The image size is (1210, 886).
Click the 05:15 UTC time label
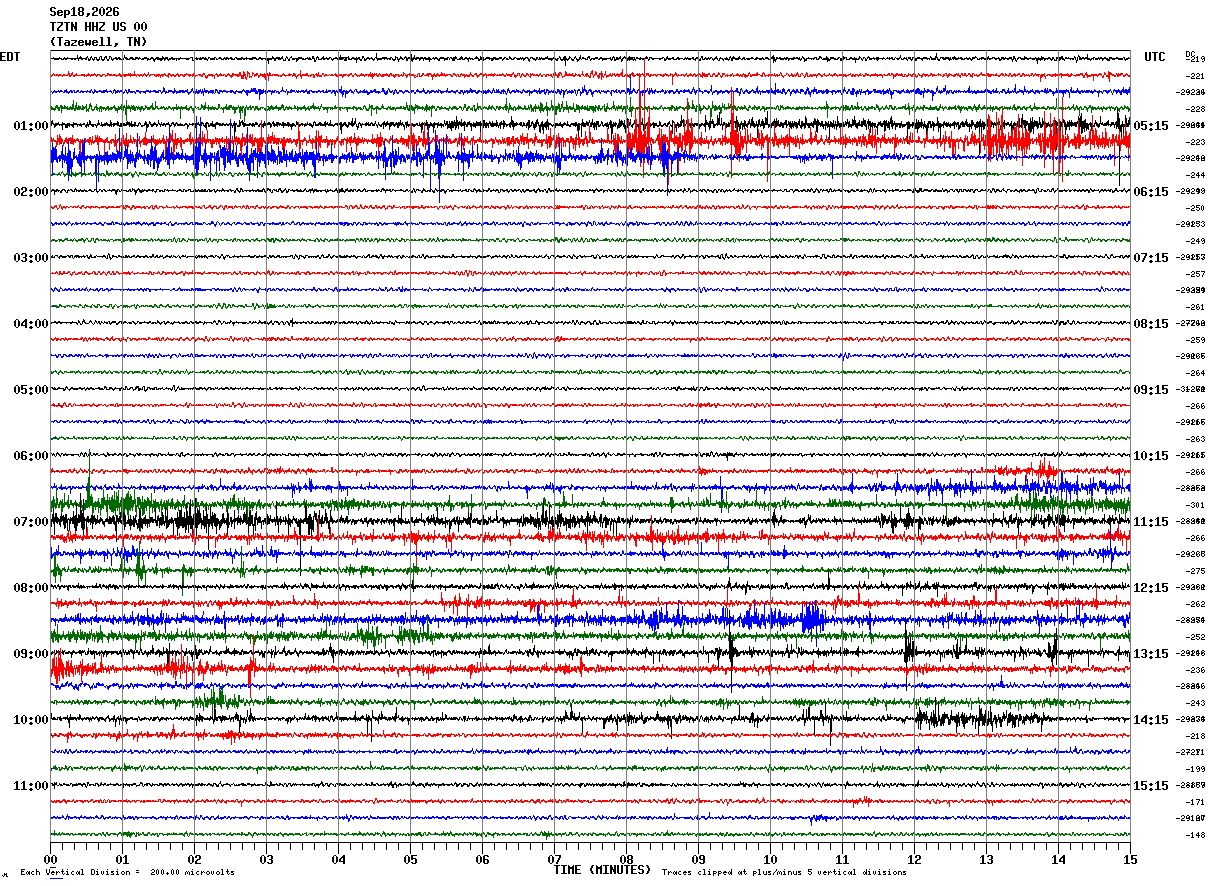1152,126
